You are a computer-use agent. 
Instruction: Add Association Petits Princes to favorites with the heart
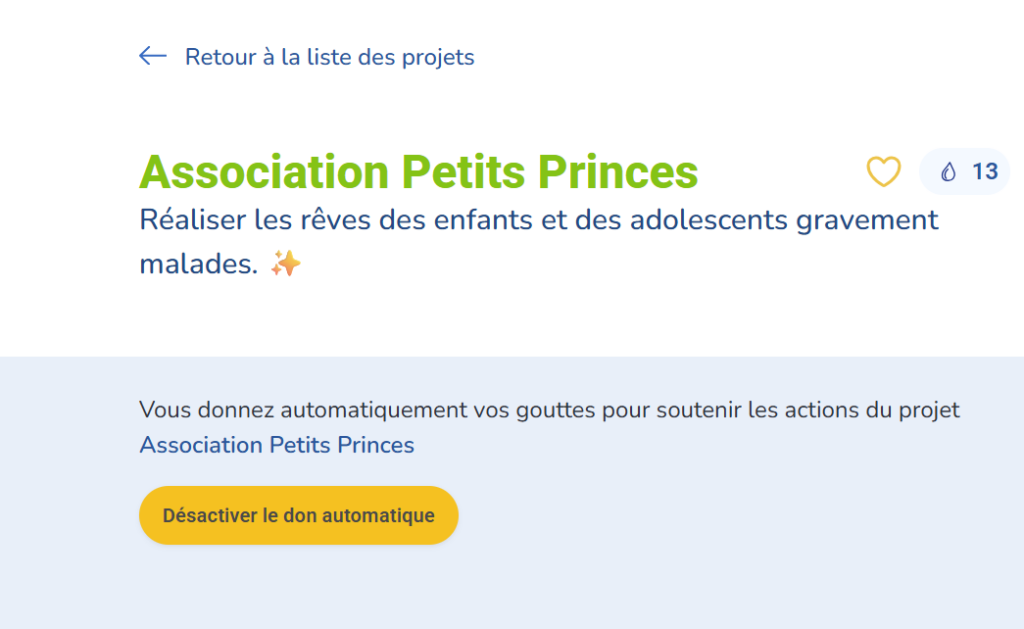point(883,172)
